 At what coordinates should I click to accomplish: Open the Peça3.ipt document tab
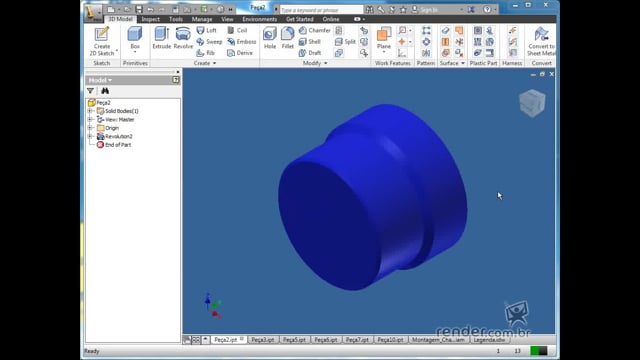pos(263,340)
